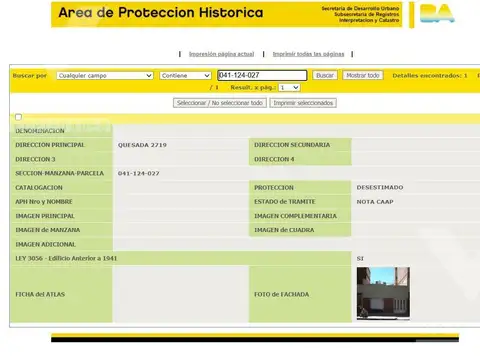
Task: Open the 'Imprimir todas las páginas' link
Action: click(308, 54)
